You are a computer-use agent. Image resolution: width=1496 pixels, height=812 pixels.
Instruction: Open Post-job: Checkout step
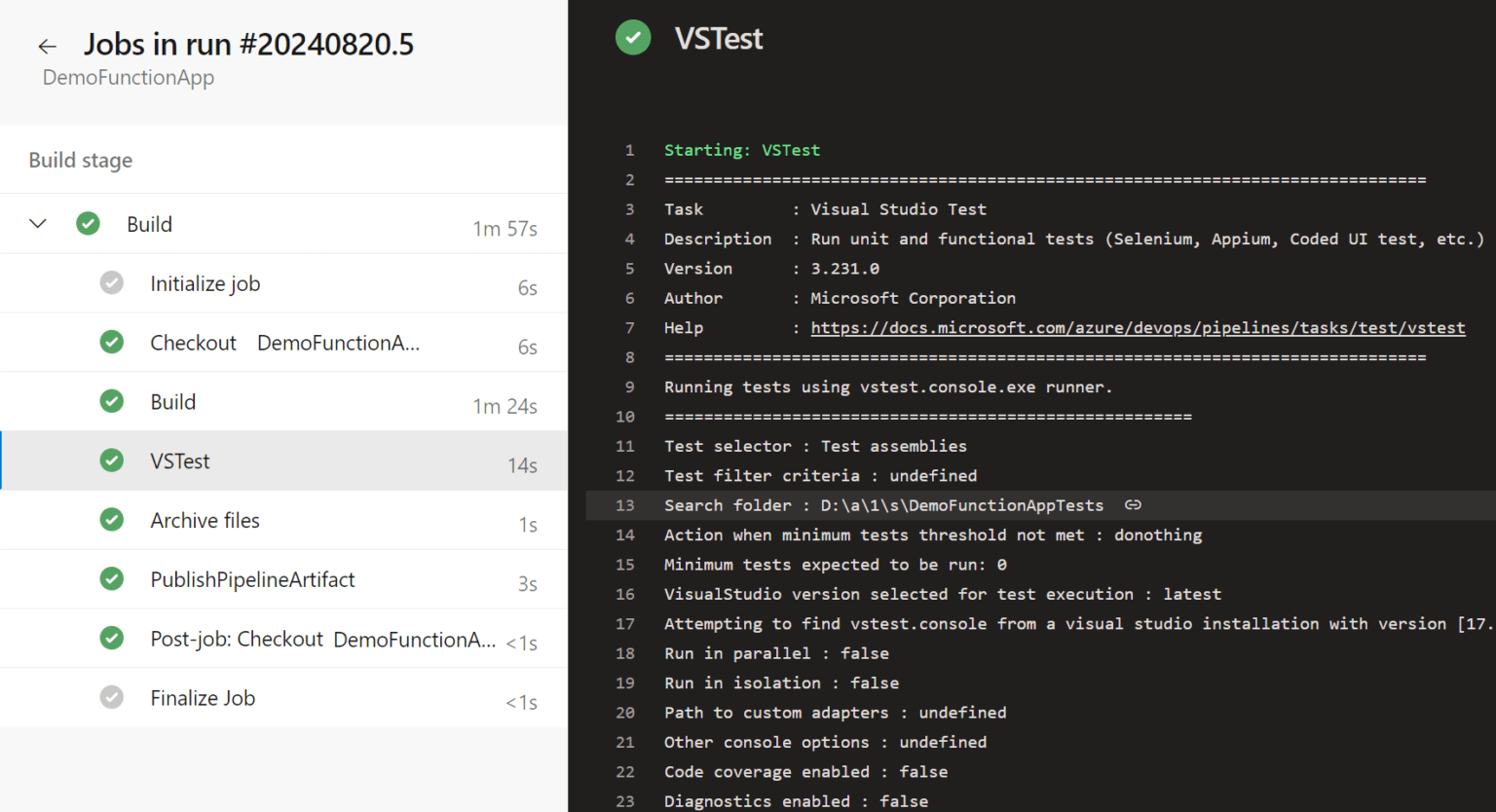coord(283,640)
